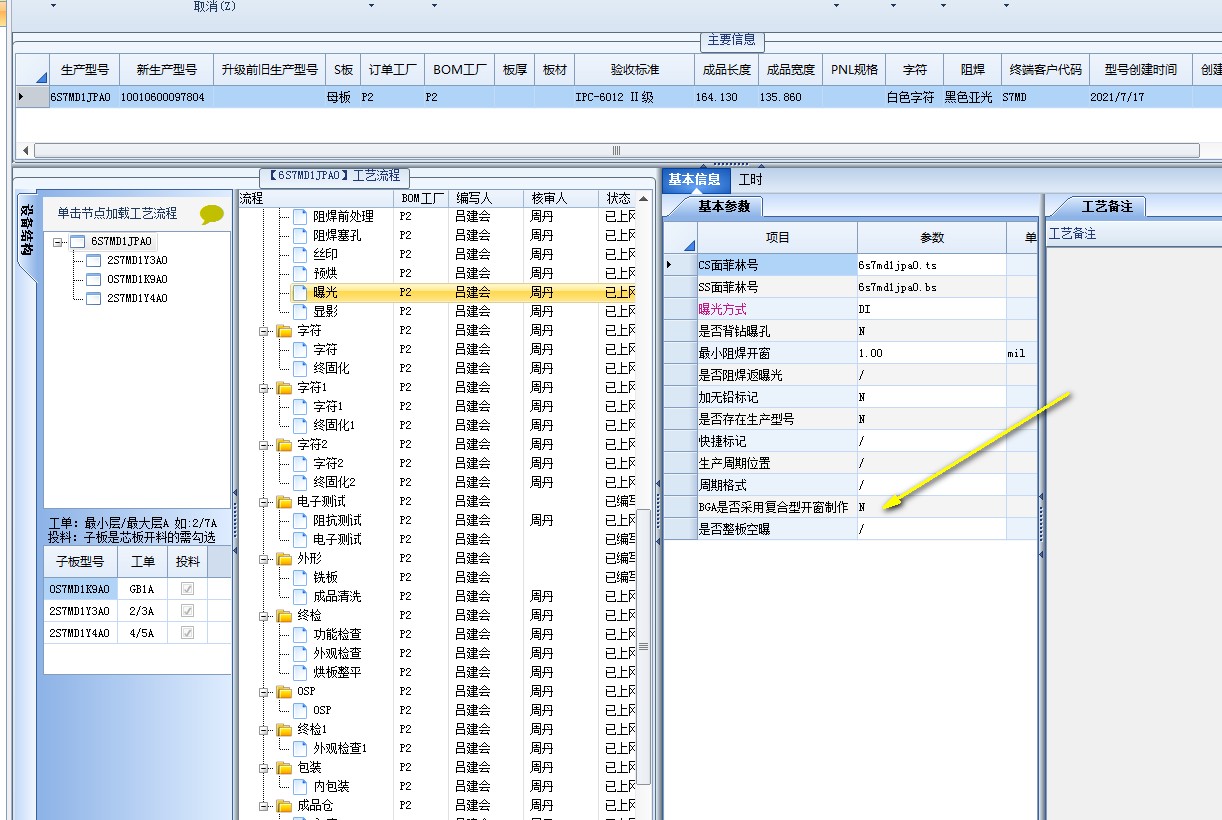1222x820 pixels.
Task: Click the yellow speech bubble icon
Action: [212, 214]
